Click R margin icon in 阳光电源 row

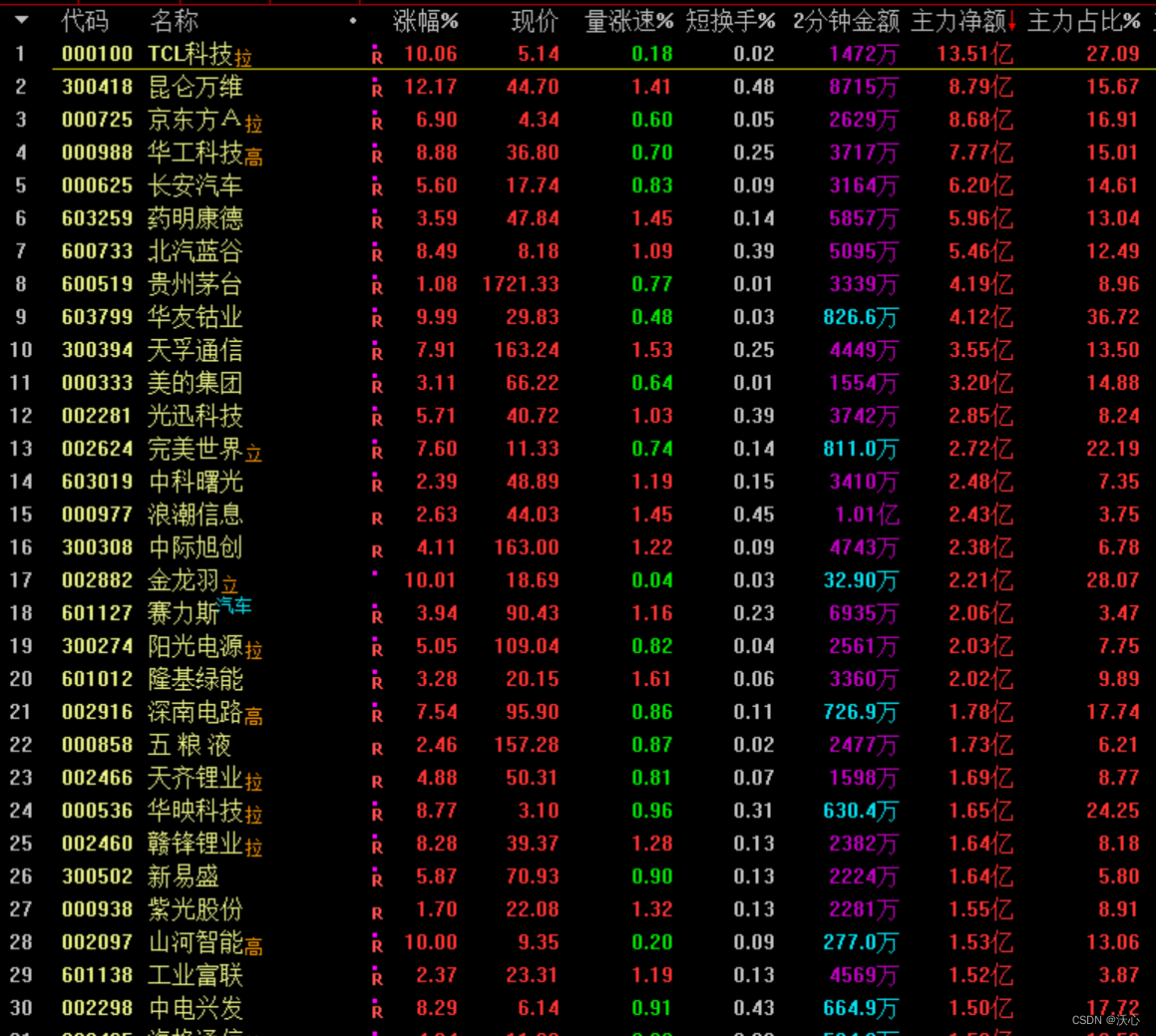pyautogui.click(x=377, y=649)
